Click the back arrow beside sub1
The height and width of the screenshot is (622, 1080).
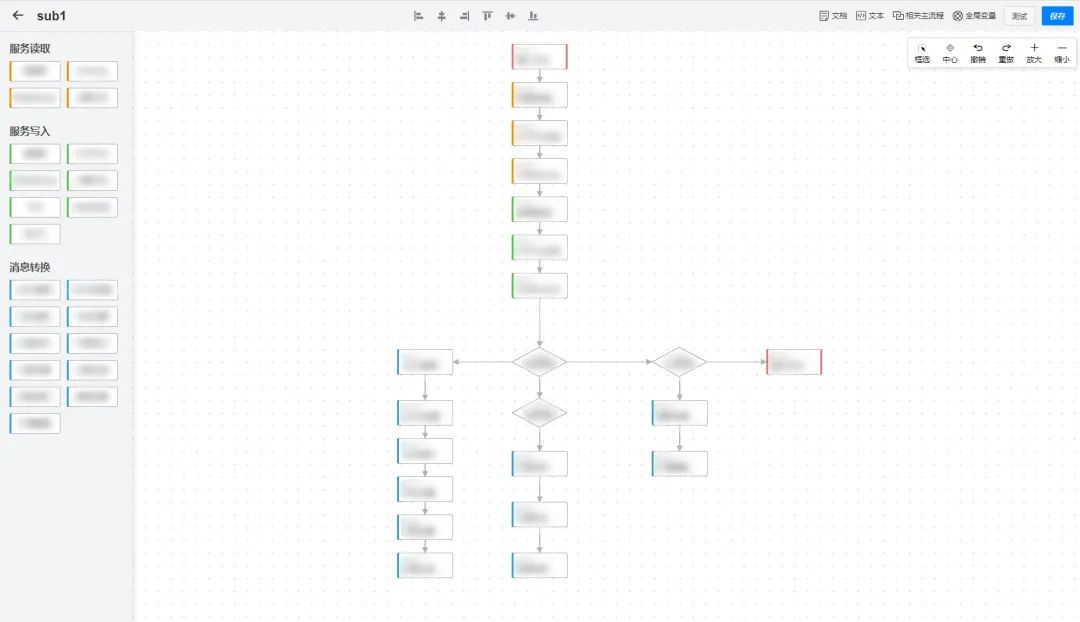click(x=18, y=16)
